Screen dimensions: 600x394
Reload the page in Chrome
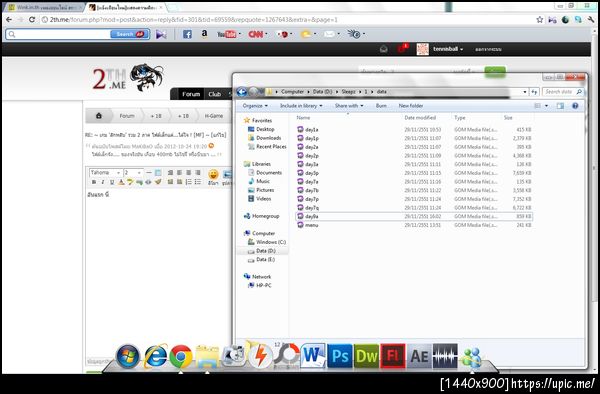[32, 20]
